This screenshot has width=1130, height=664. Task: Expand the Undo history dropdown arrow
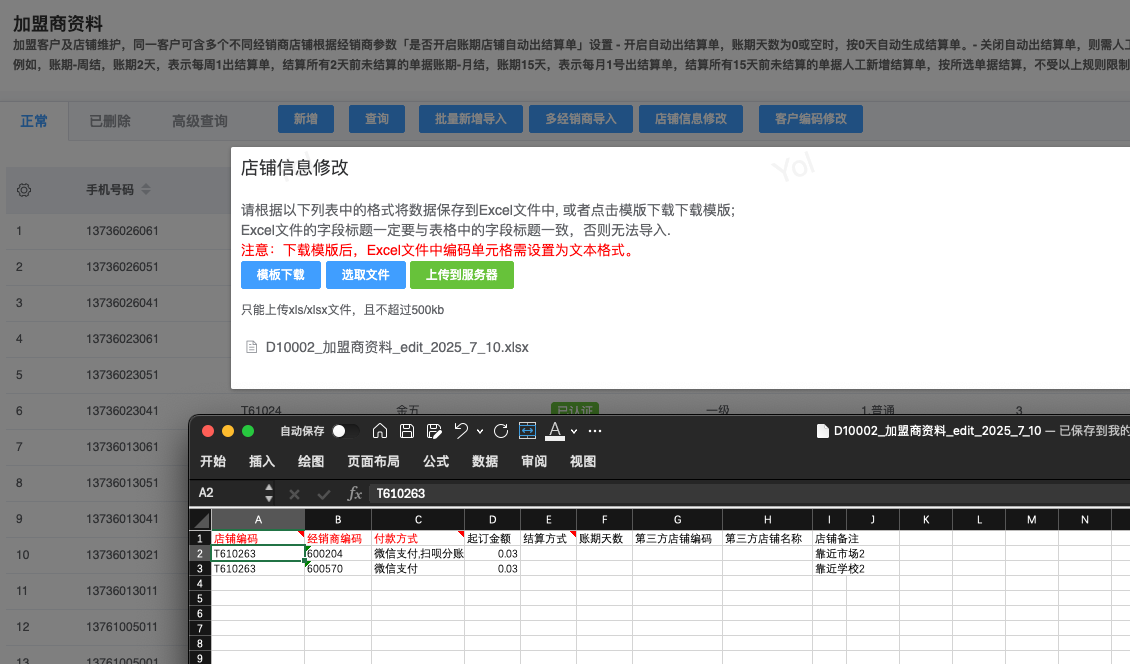tap(480, 432)
